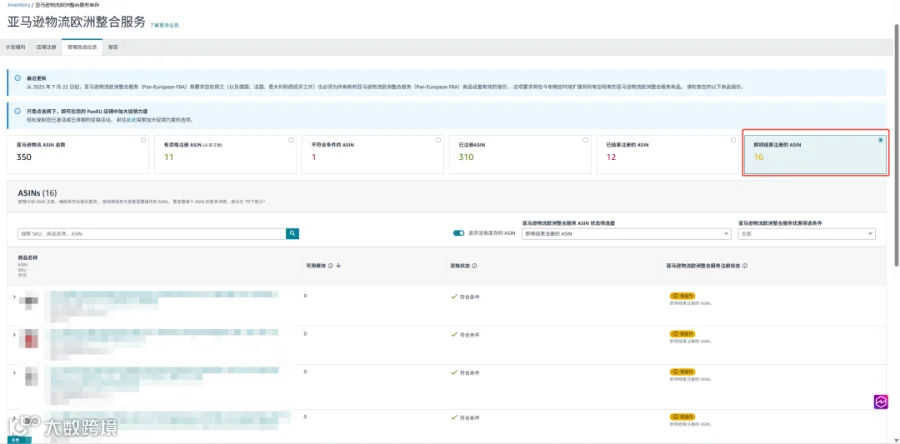900x444 pixels.
Task: Open the purple floating assistant icon
Action: click(x=881, y=402)
